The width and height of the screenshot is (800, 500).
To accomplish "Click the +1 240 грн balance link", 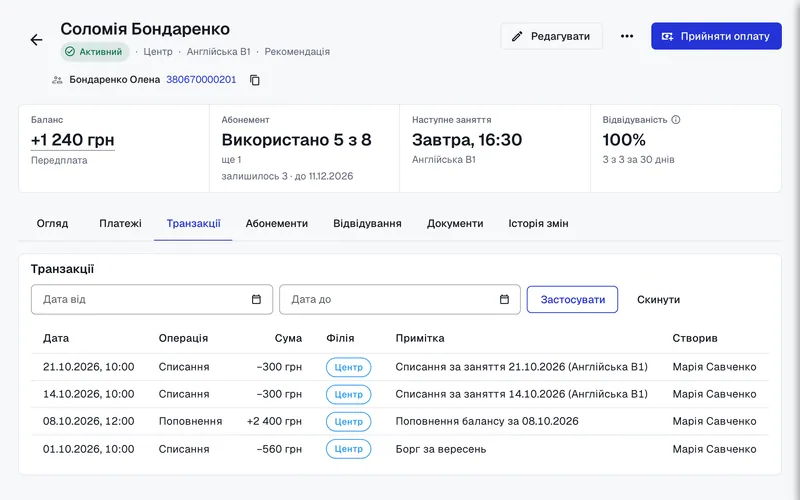I will click(72, 140).
